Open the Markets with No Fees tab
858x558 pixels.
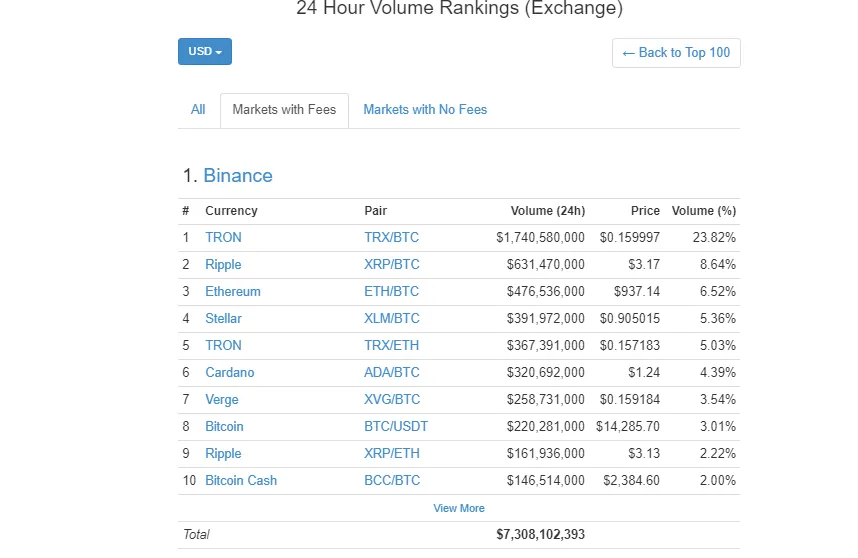pos(425,110)
